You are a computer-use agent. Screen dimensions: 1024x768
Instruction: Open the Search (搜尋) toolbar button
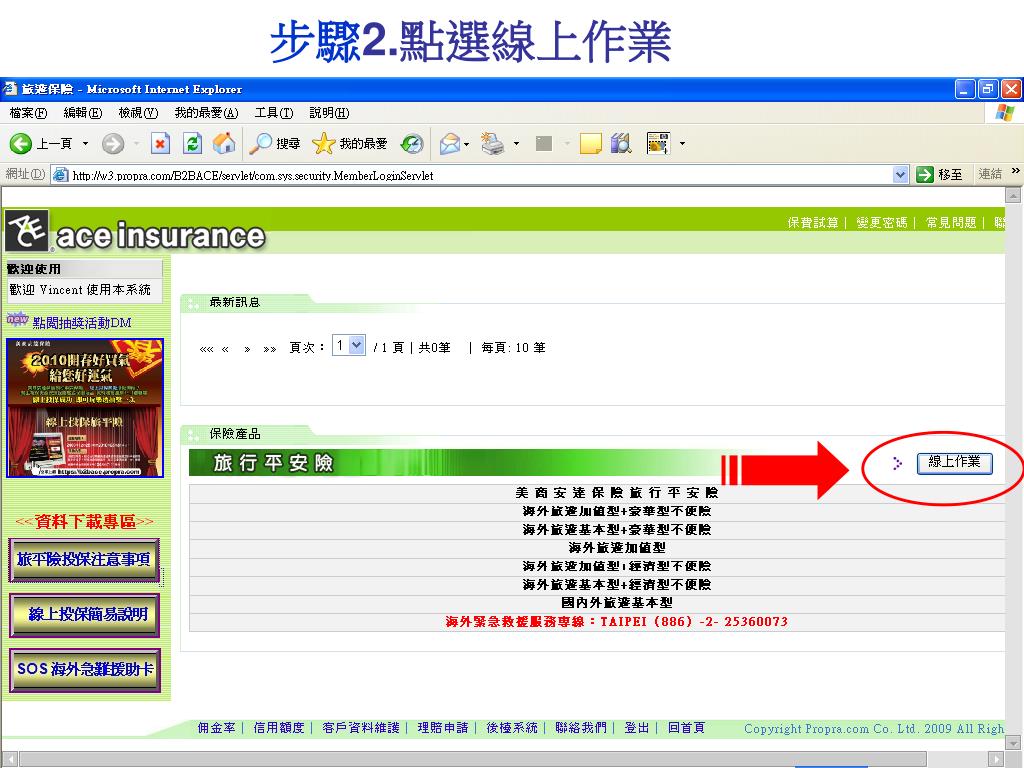pyautogui.click(x=274, y=144)
